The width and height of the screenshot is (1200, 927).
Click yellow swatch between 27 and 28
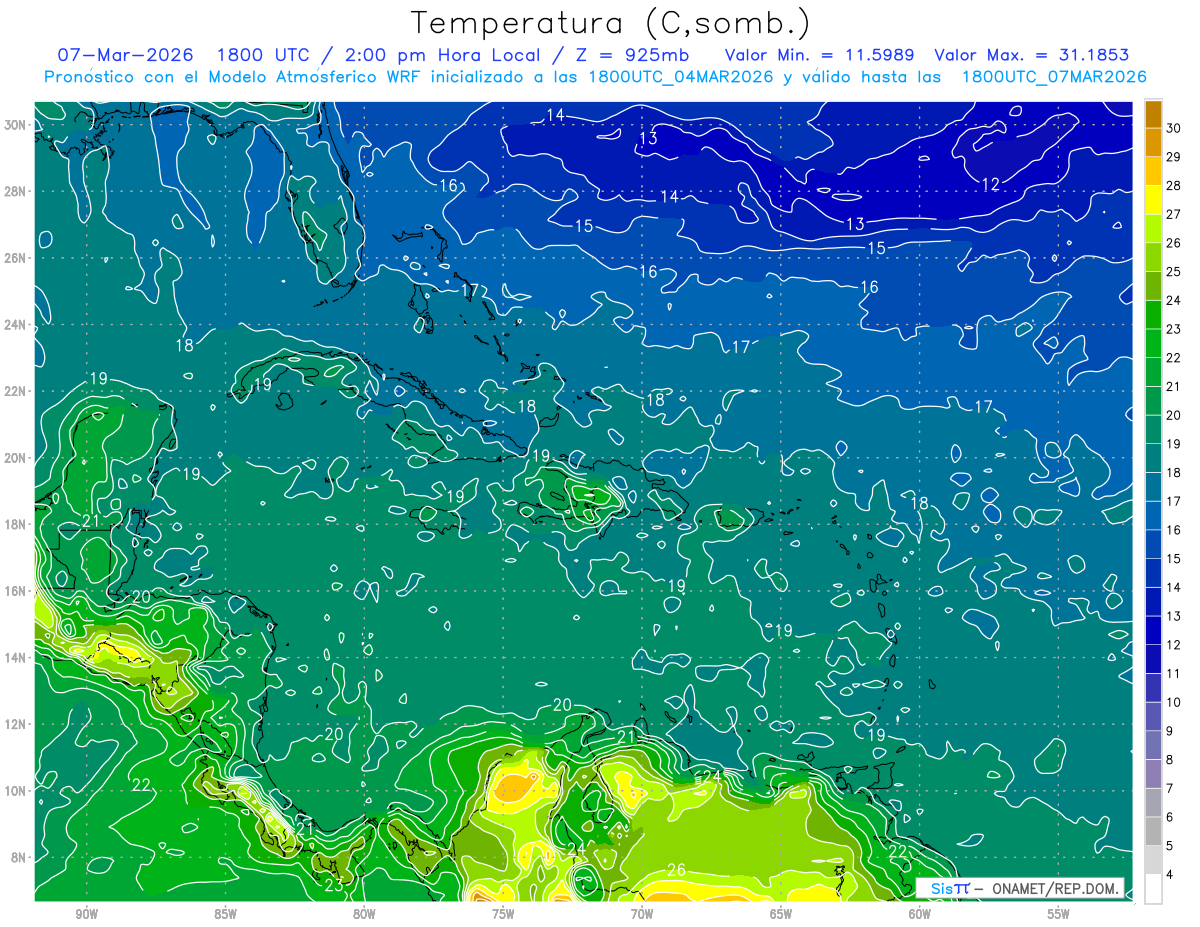(1153, 200)
